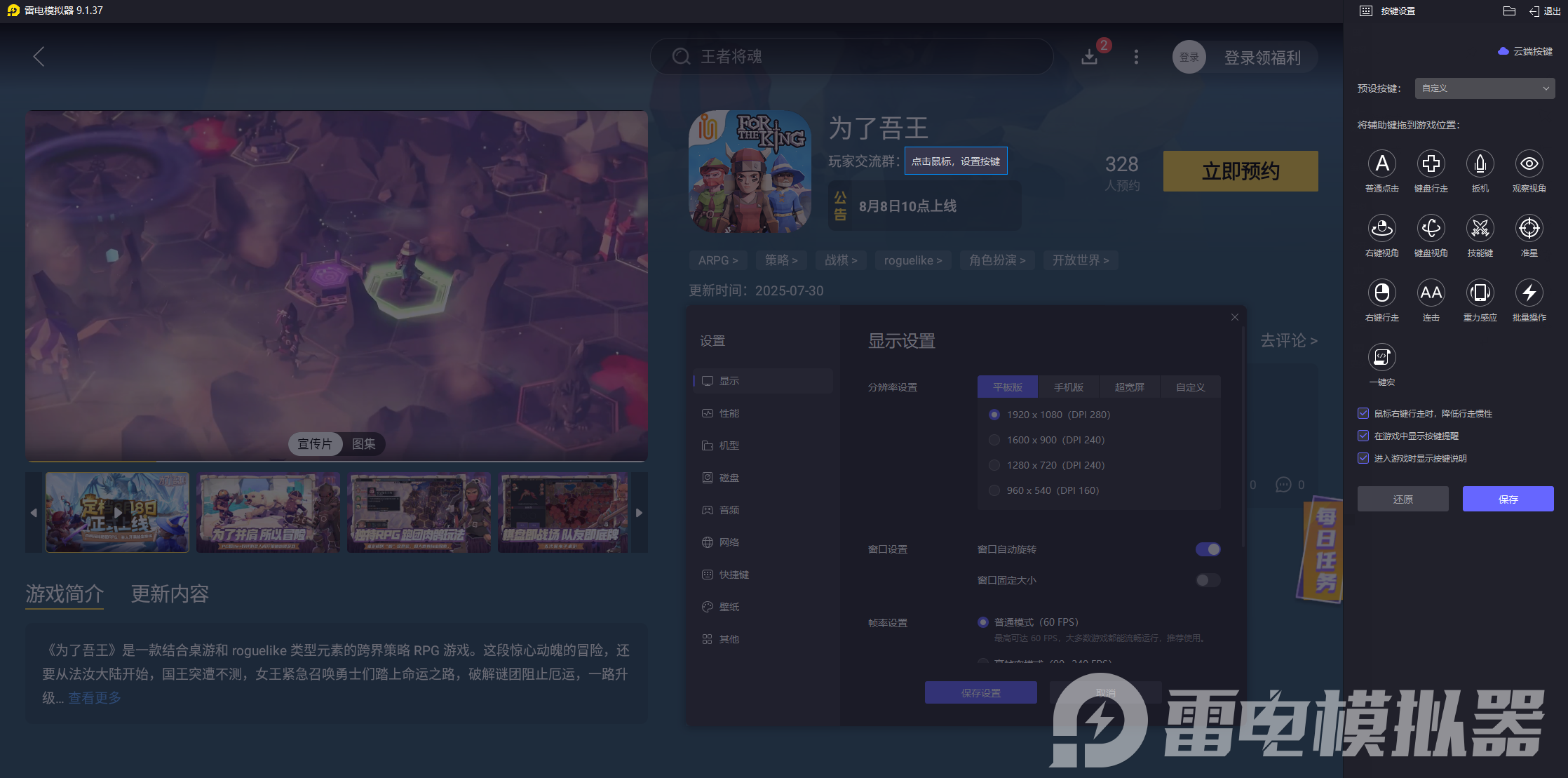Enable the 窗口固定大小 toggle
Screen dimensions: 1568x778
tap(1207, 580)
